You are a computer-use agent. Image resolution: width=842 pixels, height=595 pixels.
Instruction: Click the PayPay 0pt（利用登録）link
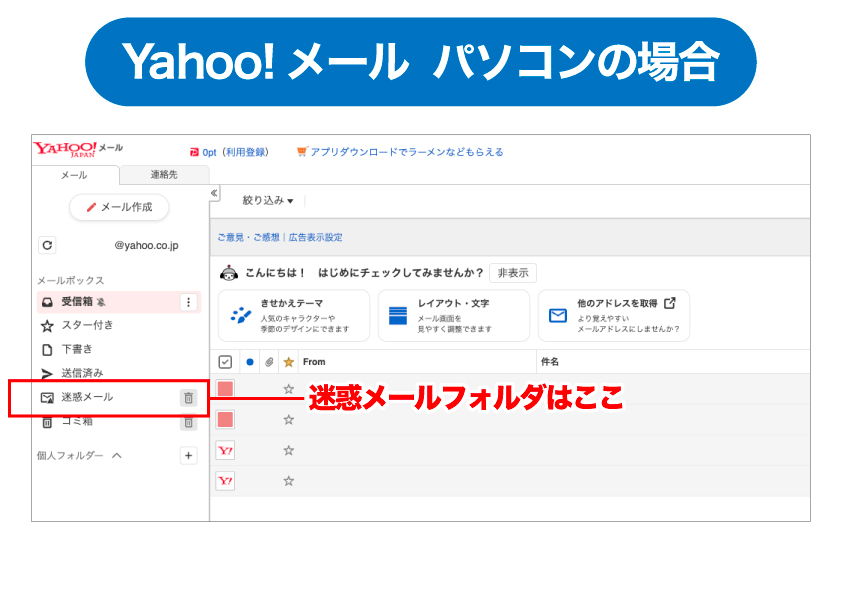coord(229,153)
